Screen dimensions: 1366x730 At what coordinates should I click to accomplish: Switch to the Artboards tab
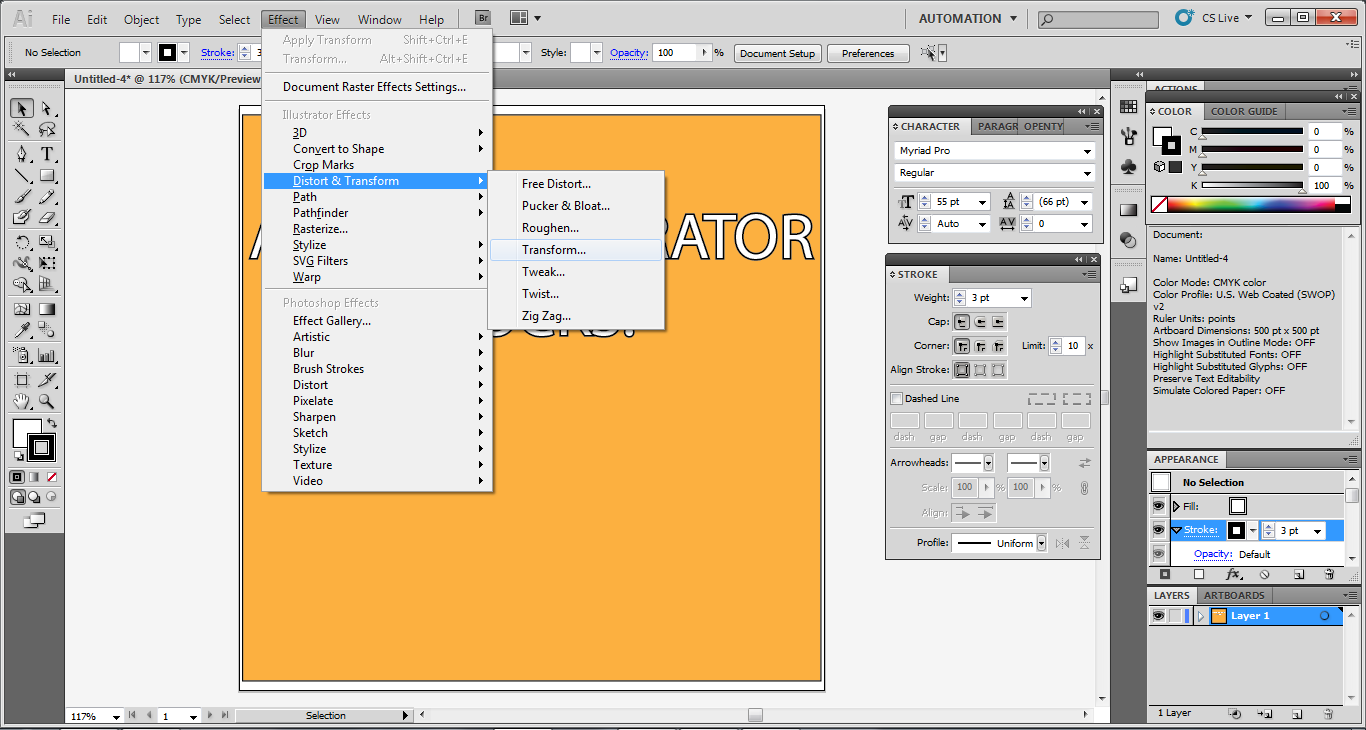click(1234, 595)
